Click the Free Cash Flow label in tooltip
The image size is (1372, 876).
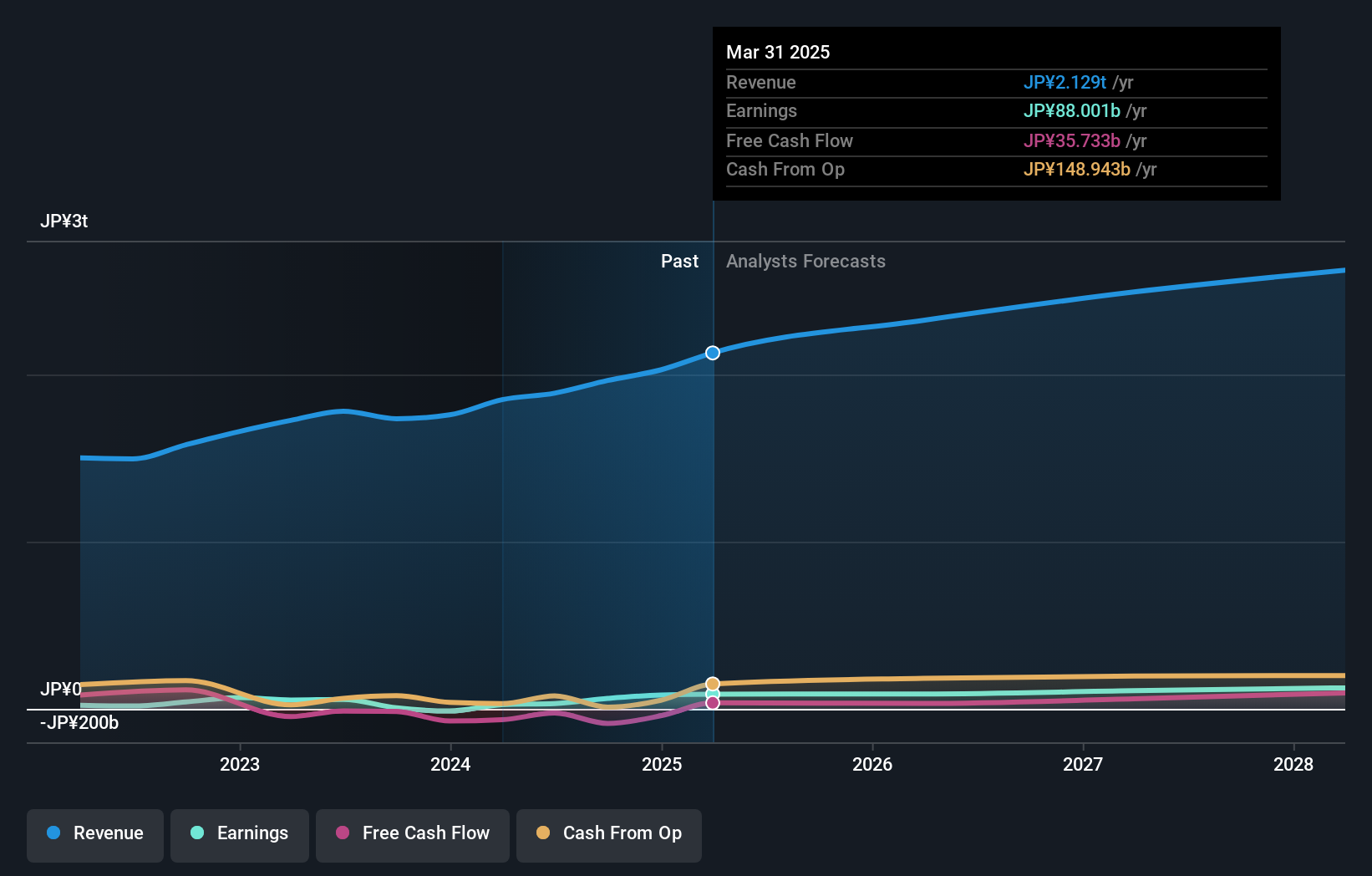(x=790, y=140)
